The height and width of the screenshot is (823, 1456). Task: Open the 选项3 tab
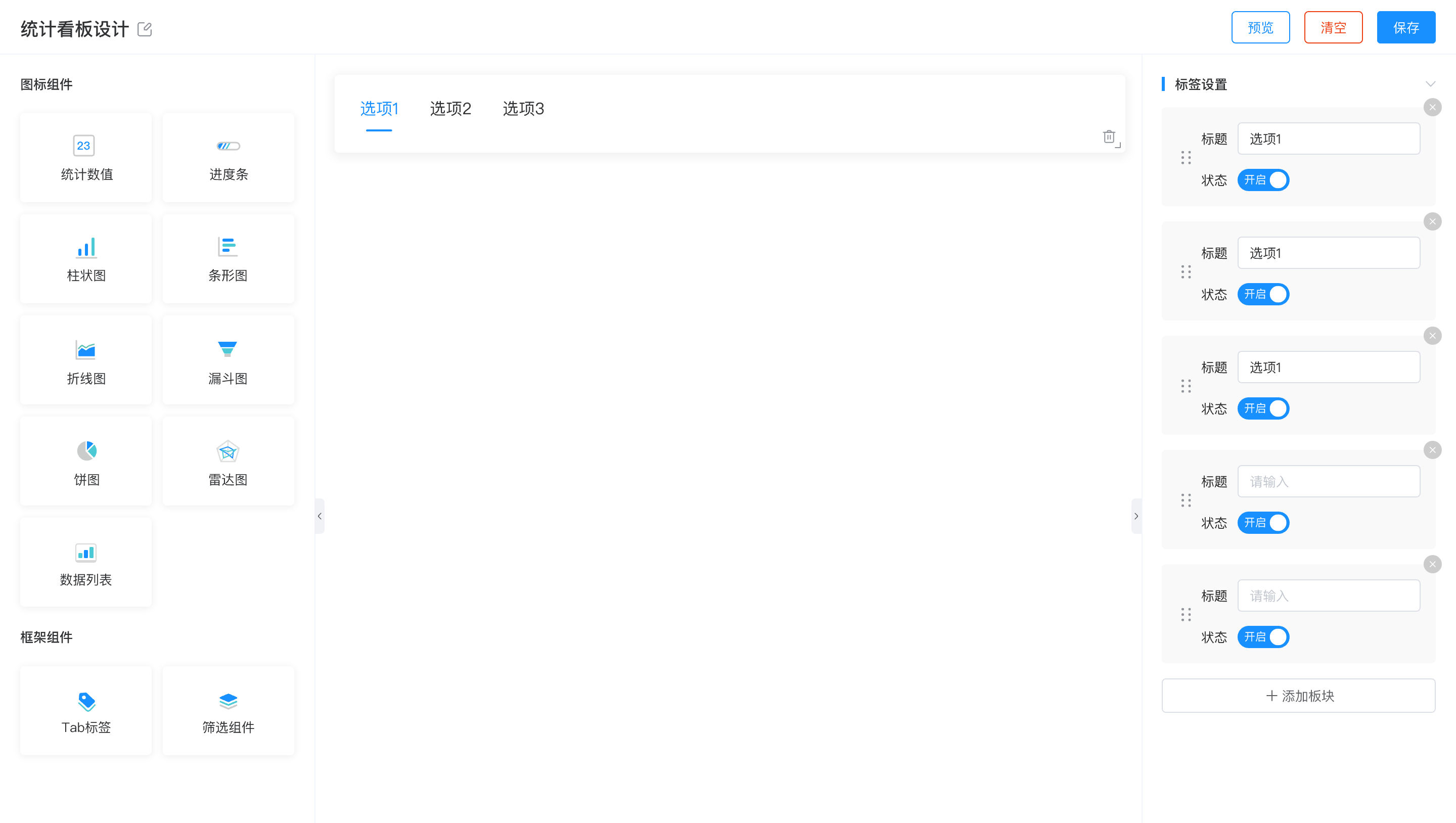pos(523,109)
